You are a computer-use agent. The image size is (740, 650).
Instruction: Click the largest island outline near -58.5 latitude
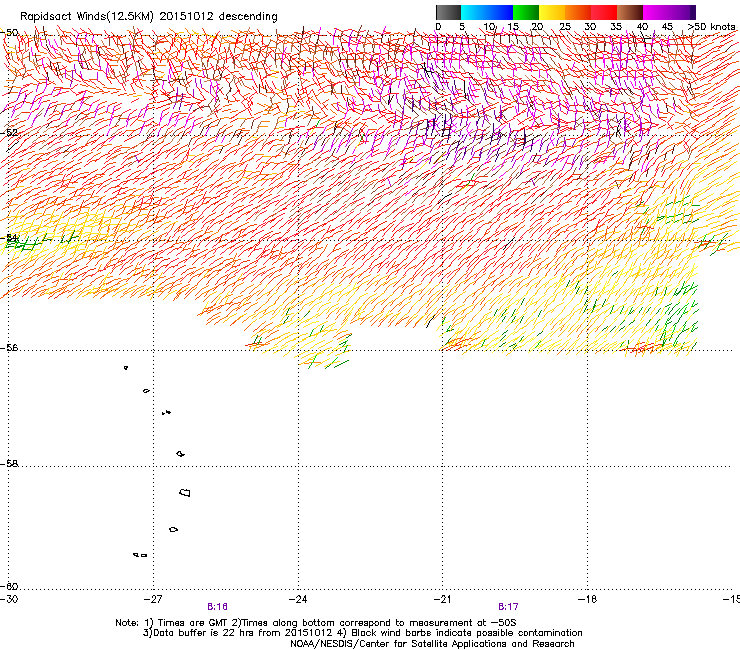185,493
